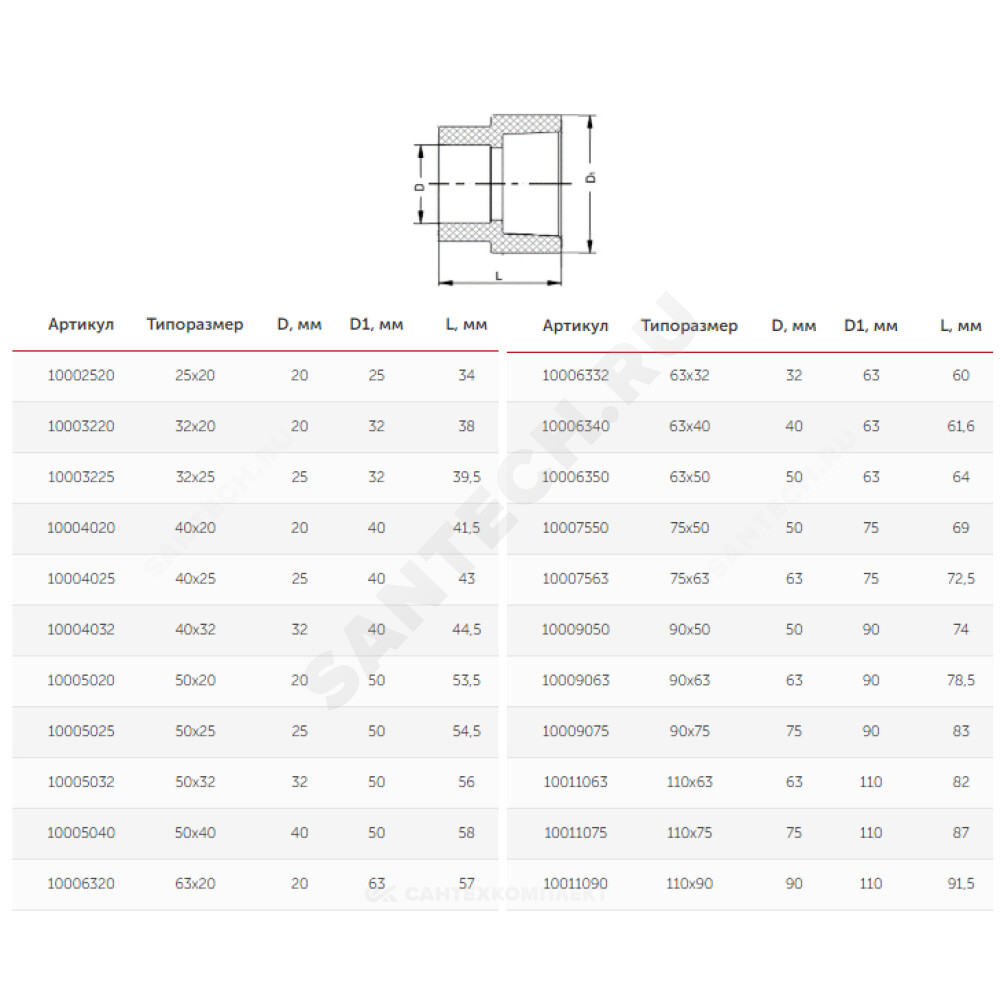1000x1000 pixels.
Task: Select article number 10002520
Action: (x=81, y=375)
